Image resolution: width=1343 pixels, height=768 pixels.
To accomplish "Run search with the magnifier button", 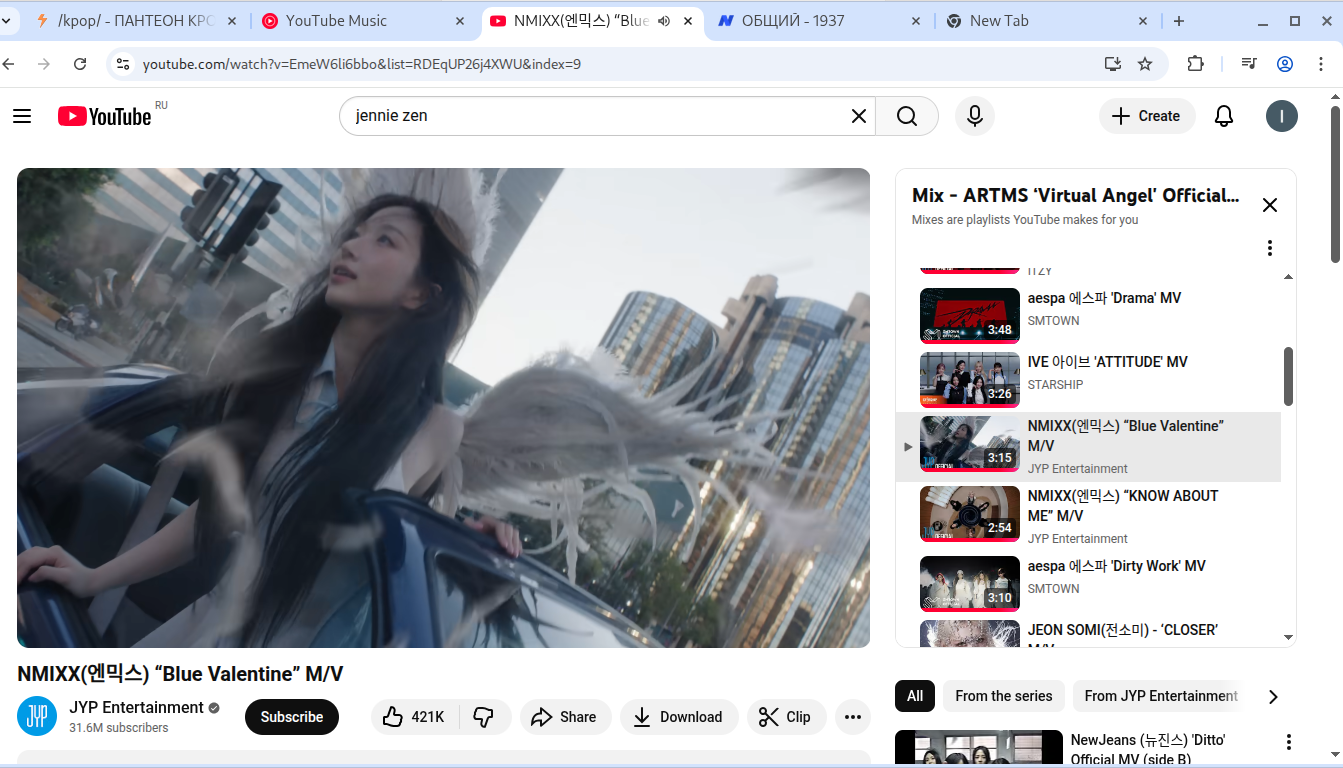I will click(907, 116).
